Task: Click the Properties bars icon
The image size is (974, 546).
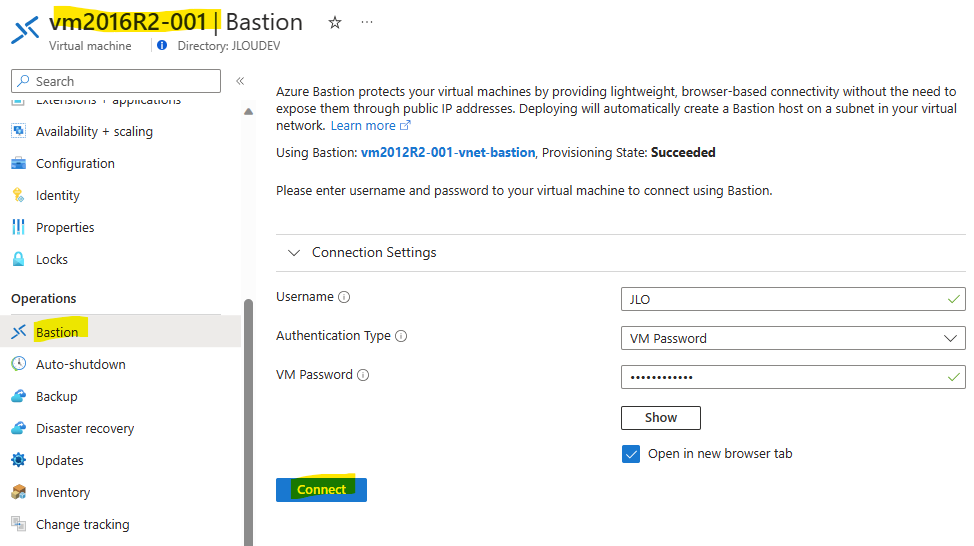Action: point(19,227)
